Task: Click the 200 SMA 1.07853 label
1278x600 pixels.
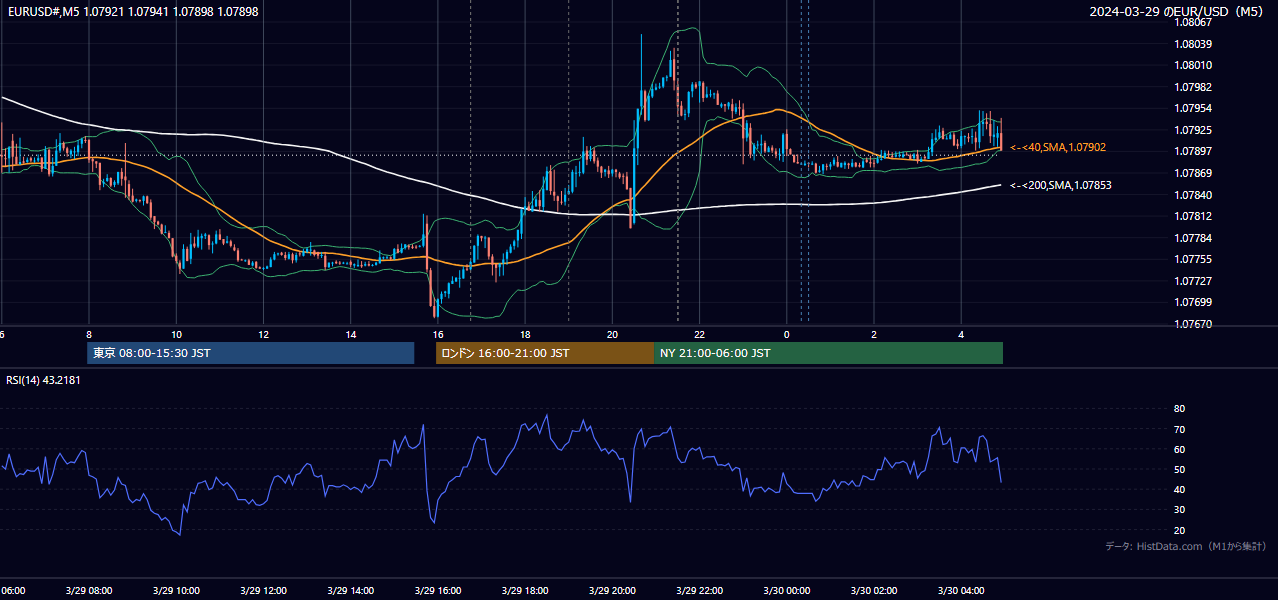Action: pyautogui.click(x=1060, y=186)
